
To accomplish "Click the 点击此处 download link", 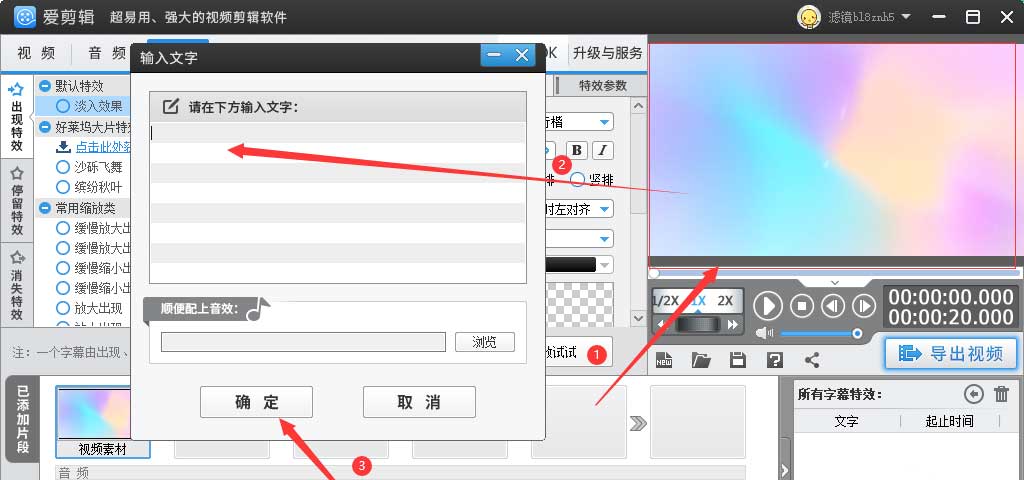I will [103, 147].
